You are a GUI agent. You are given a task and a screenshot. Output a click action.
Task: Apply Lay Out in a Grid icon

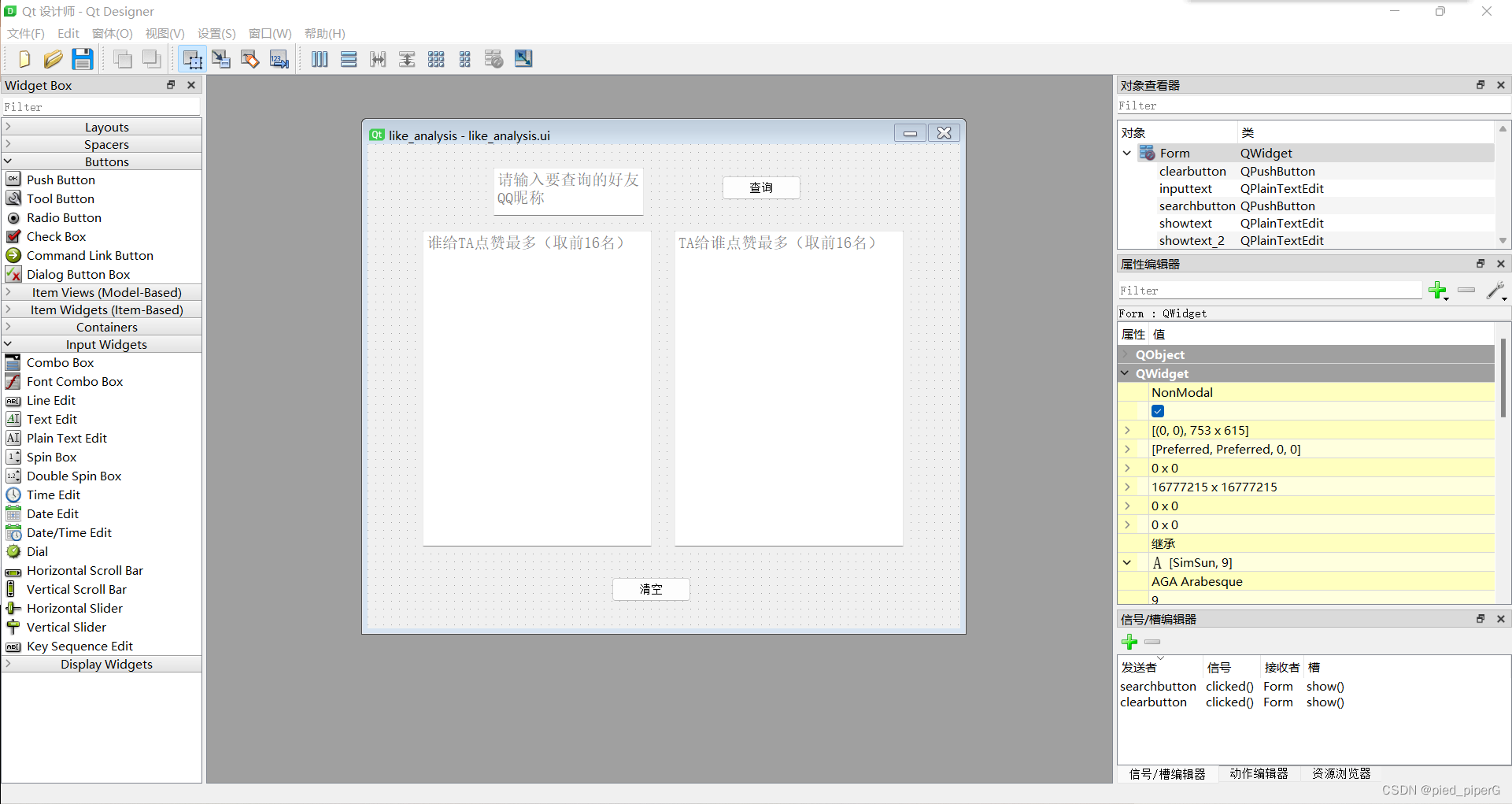(x=436, y=59)
